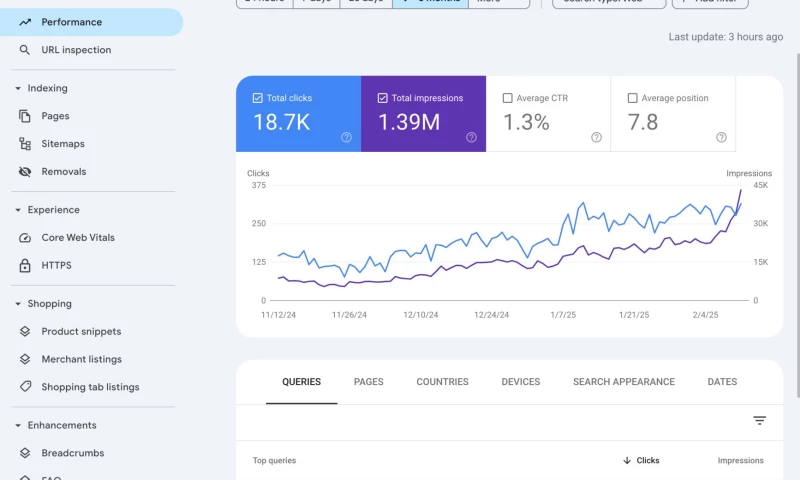Click the Removals crossed-eye icon
The image size is (800, 480).
25,172
